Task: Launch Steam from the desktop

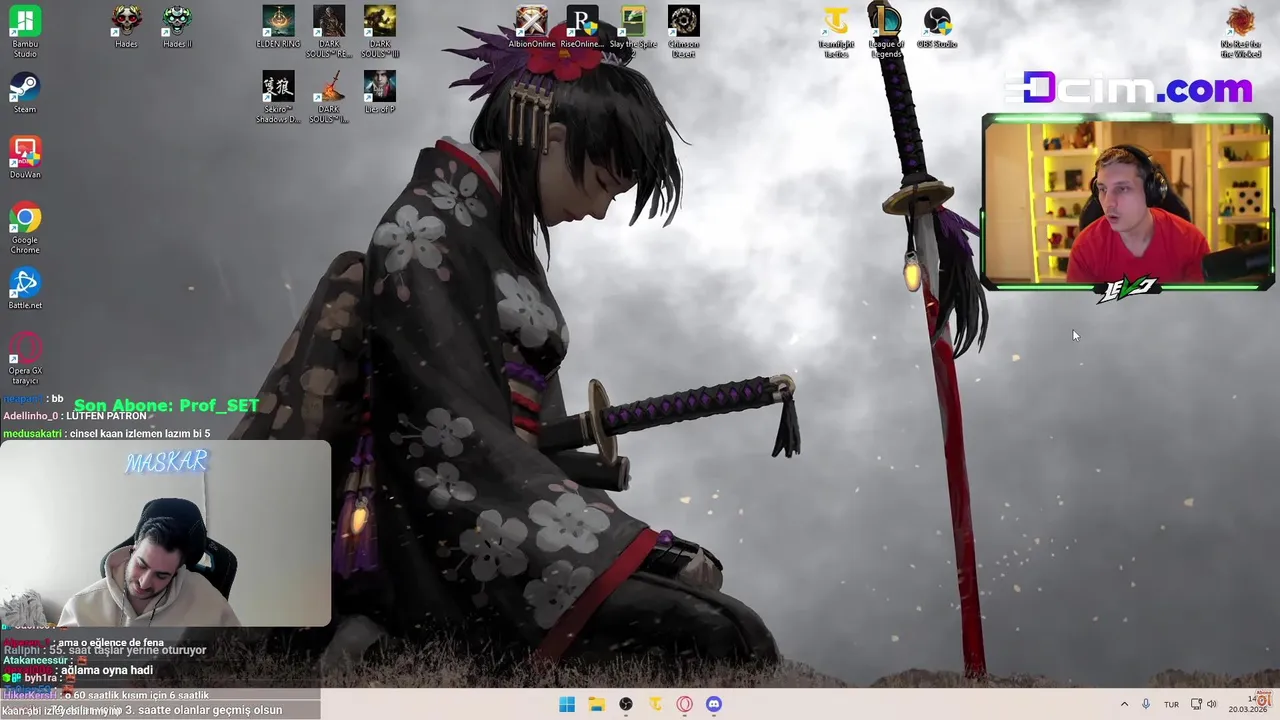Action: coord(25,92)
